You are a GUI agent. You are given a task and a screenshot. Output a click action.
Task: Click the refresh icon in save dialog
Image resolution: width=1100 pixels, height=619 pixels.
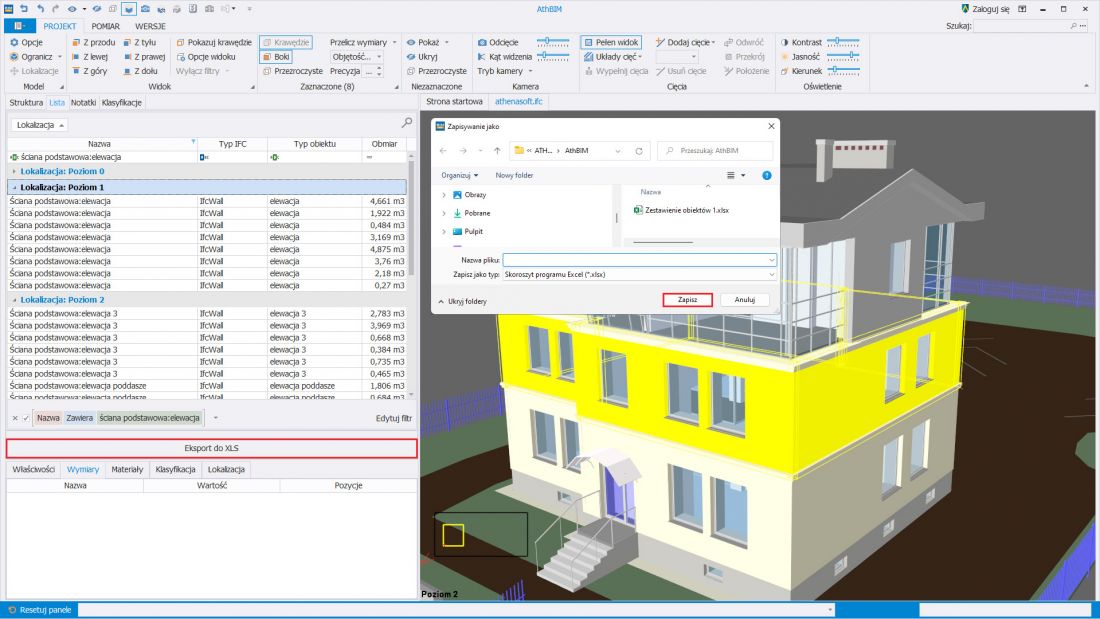[x=638, y=151]
